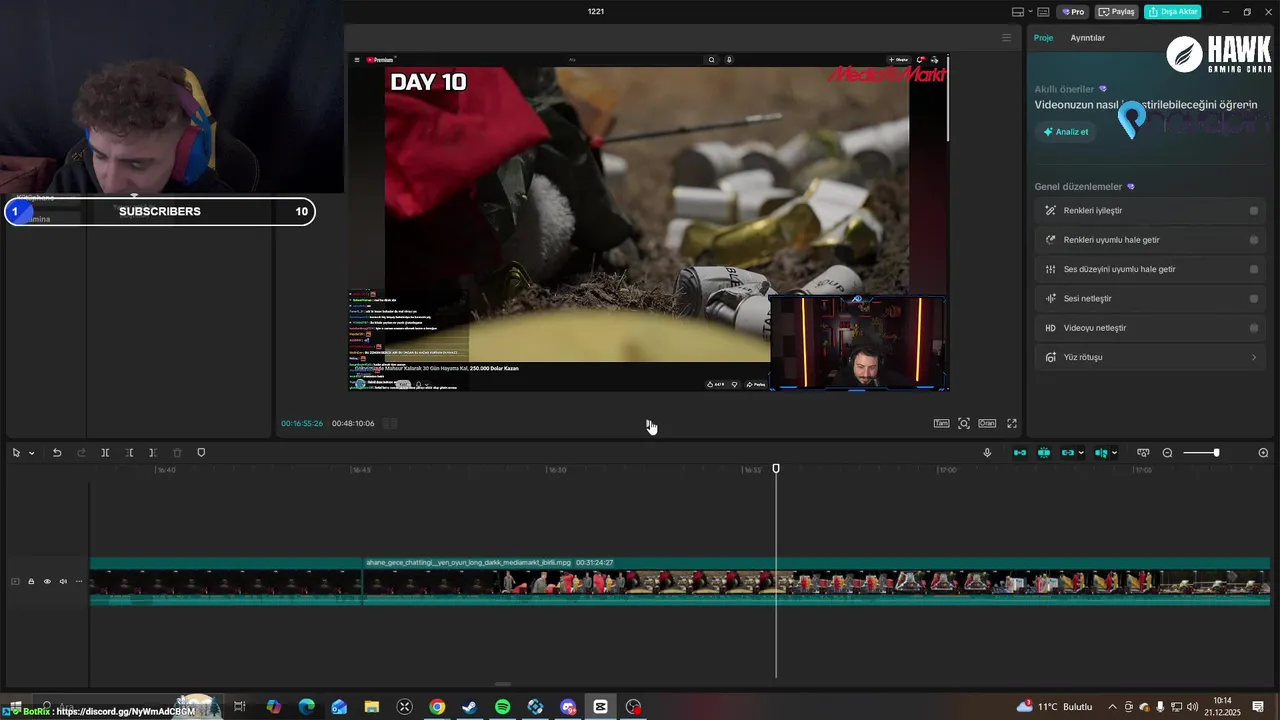
Task: Click the Tam quality button in player
Action: [941, 424]
